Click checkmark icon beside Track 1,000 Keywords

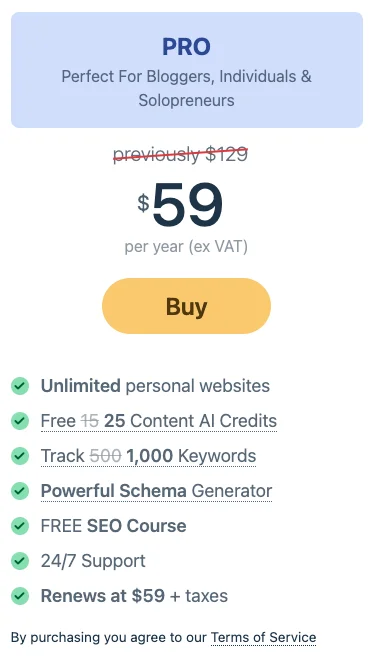(20, 456)
